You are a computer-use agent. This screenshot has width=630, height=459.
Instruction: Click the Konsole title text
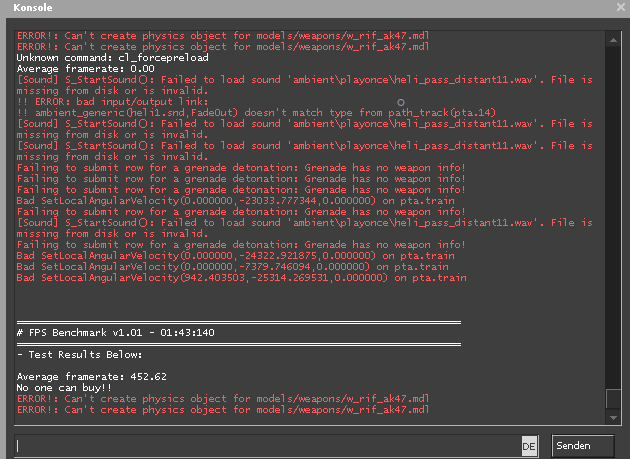[33, 8]
